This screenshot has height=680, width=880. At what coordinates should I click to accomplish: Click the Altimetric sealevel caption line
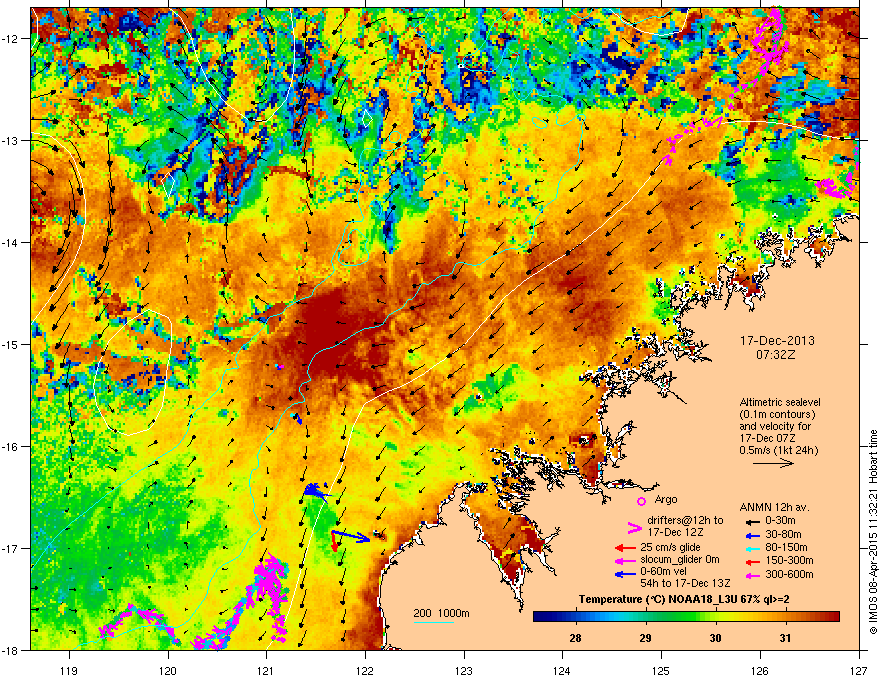[780, 402]
